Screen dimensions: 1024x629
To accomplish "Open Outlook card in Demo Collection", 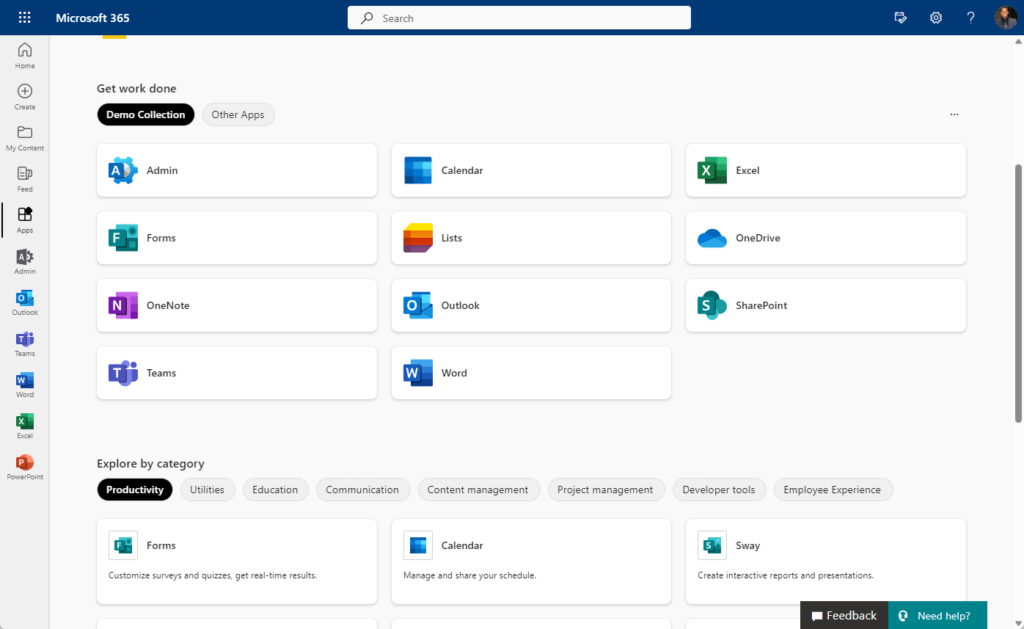I will coord(531,306).
